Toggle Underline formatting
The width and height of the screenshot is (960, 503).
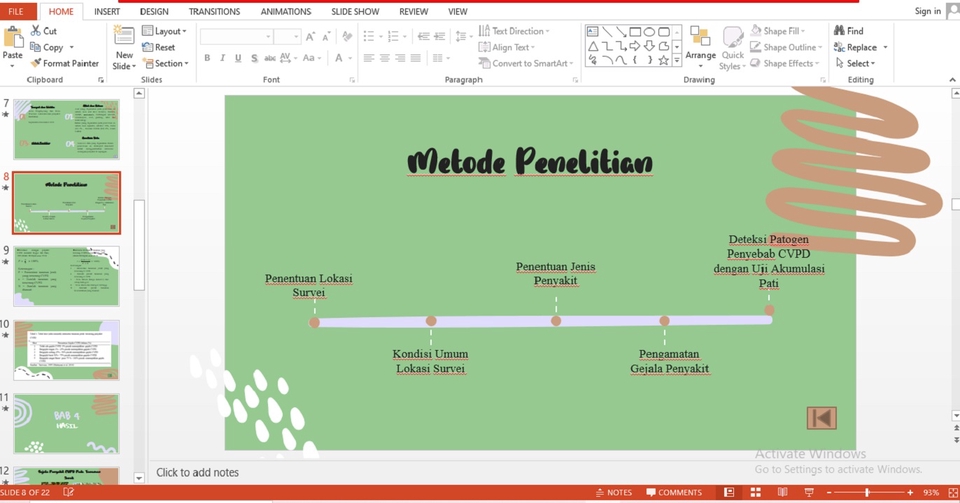coord(238,58)
